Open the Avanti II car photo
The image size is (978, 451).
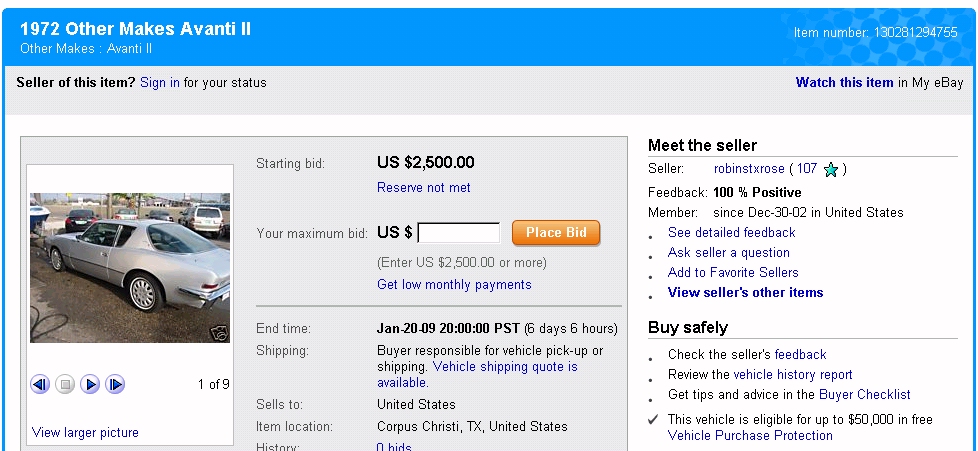[x=130, y=267]
